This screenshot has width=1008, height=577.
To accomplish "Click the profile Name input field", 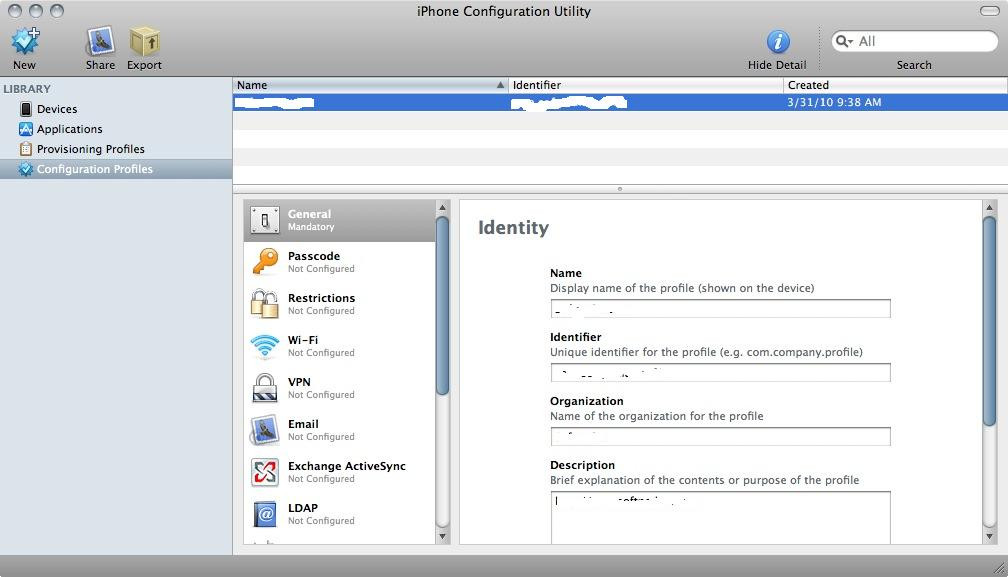I will (721, 308).
